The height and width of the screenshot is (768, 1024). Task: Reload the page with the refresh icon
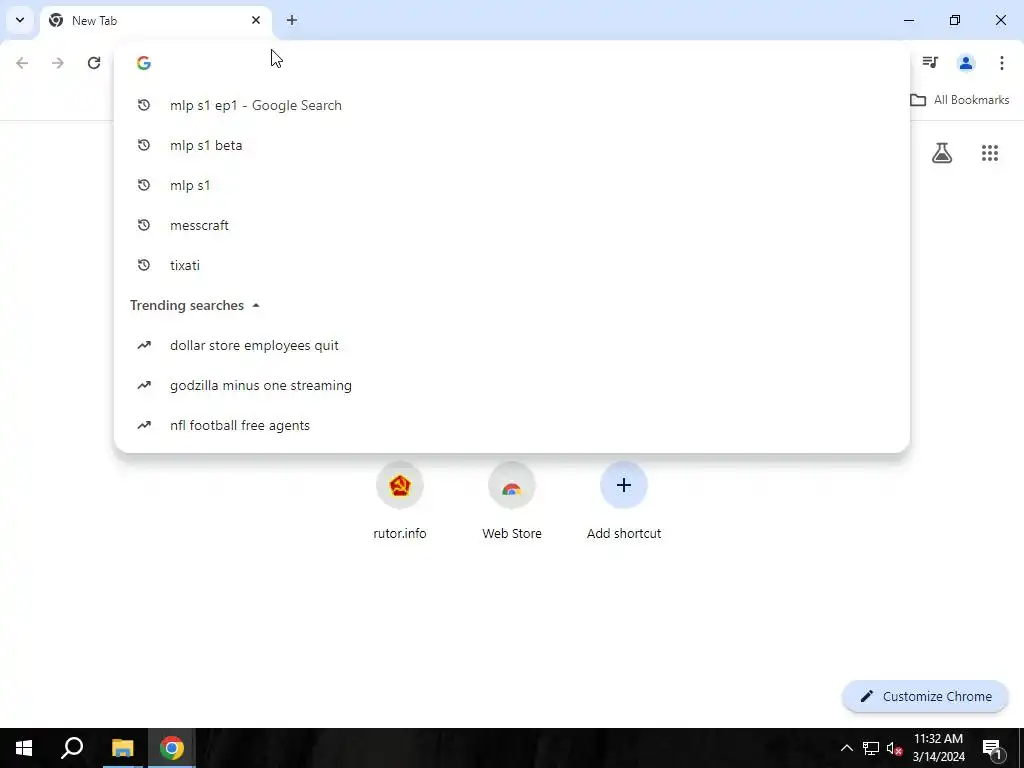coord(94,63)
